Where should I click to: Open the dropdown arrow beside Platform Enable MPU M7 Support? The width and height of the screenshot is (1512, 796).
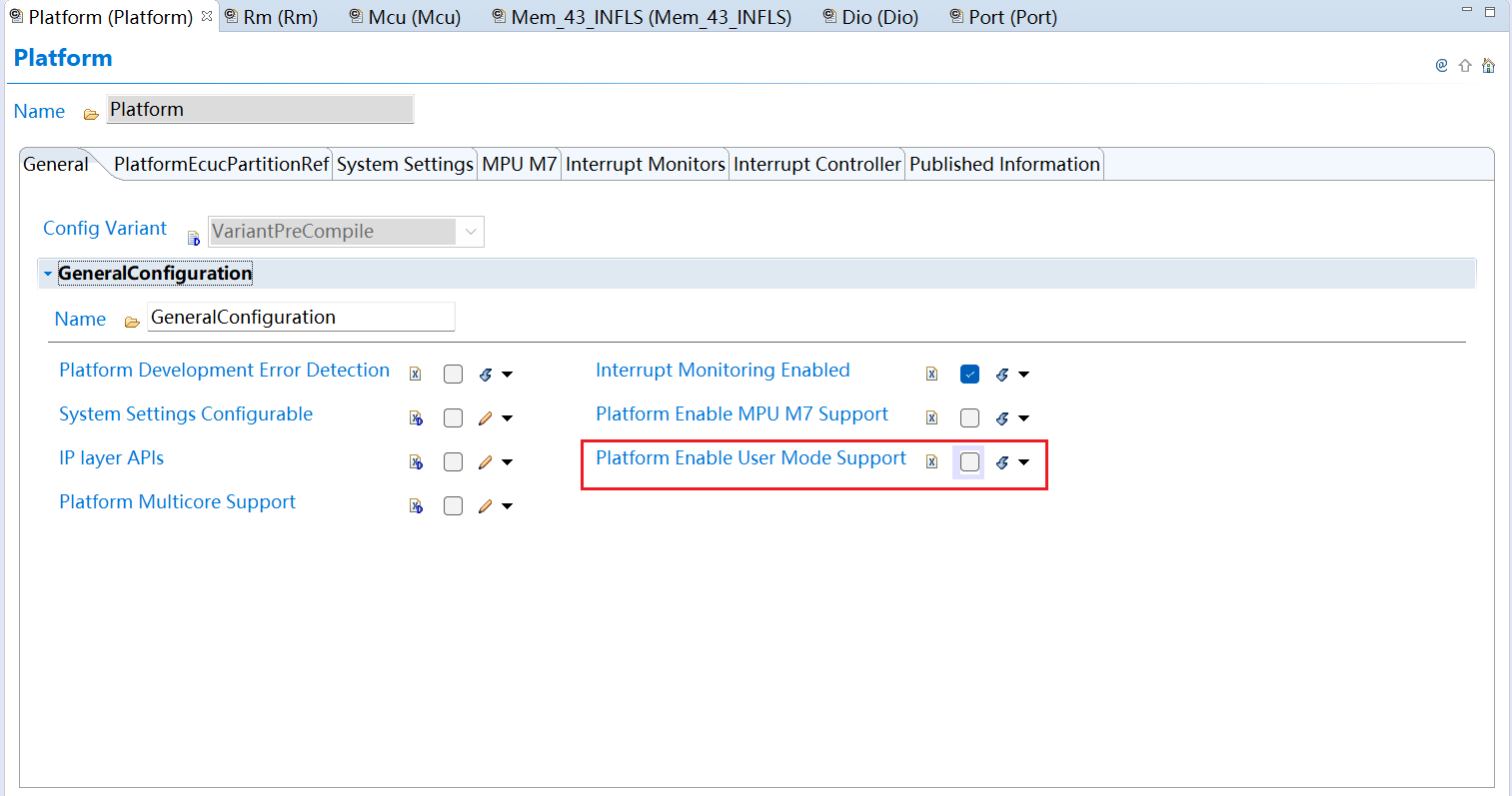[1024, 417]
